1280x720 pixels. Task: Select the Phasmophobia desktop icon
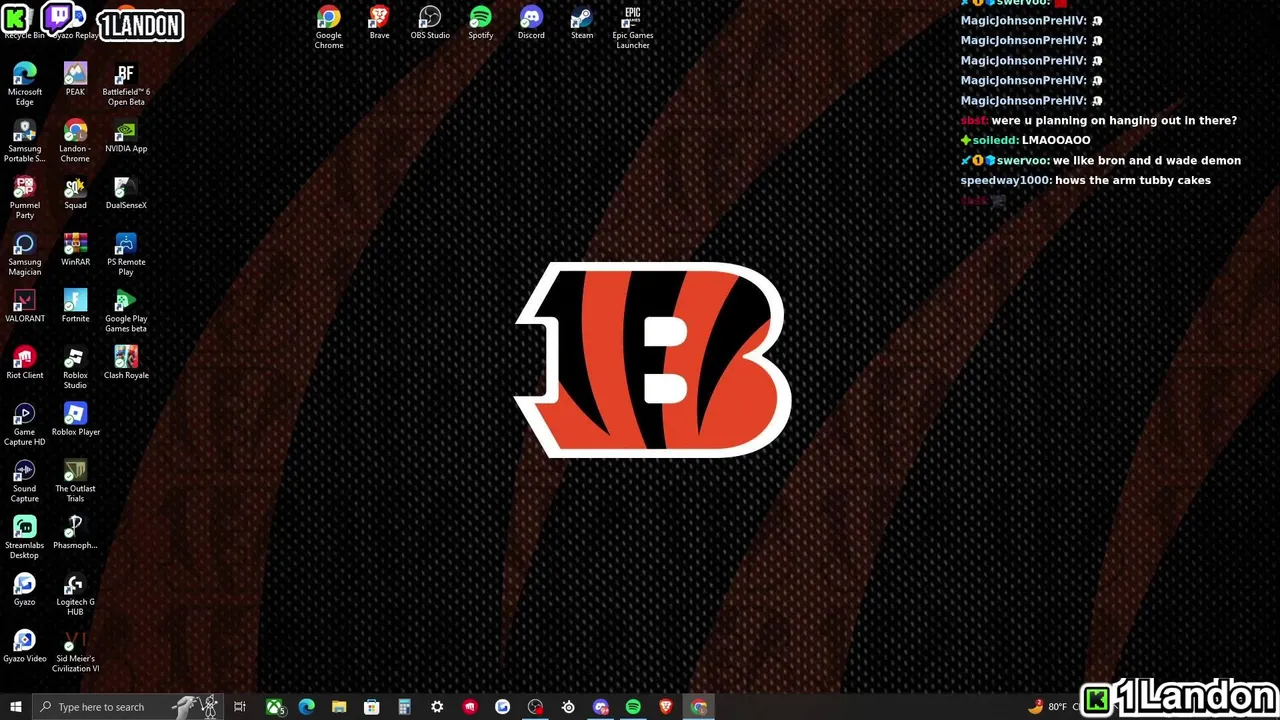75,534
